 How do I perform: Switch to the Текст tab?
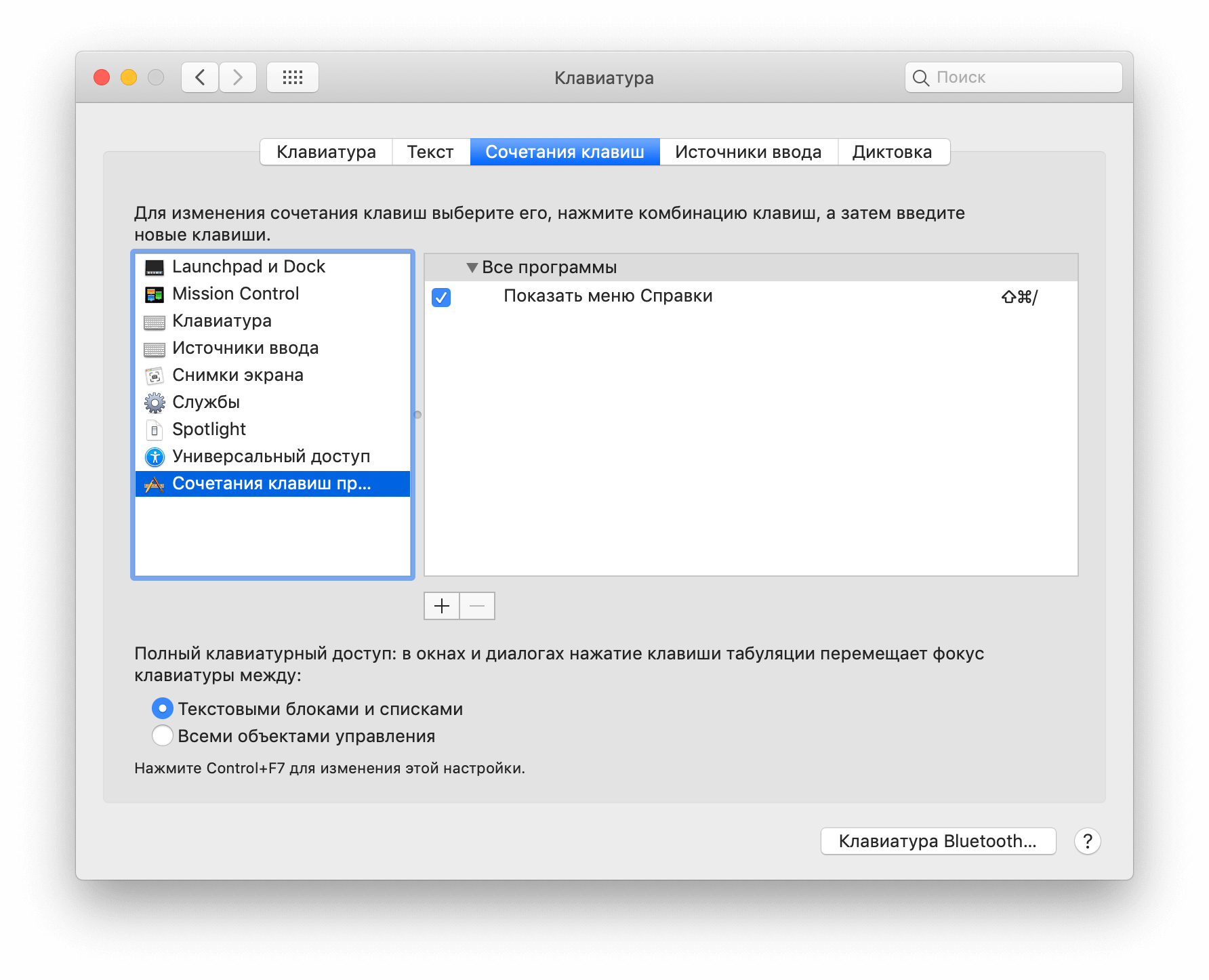(430, 152)
